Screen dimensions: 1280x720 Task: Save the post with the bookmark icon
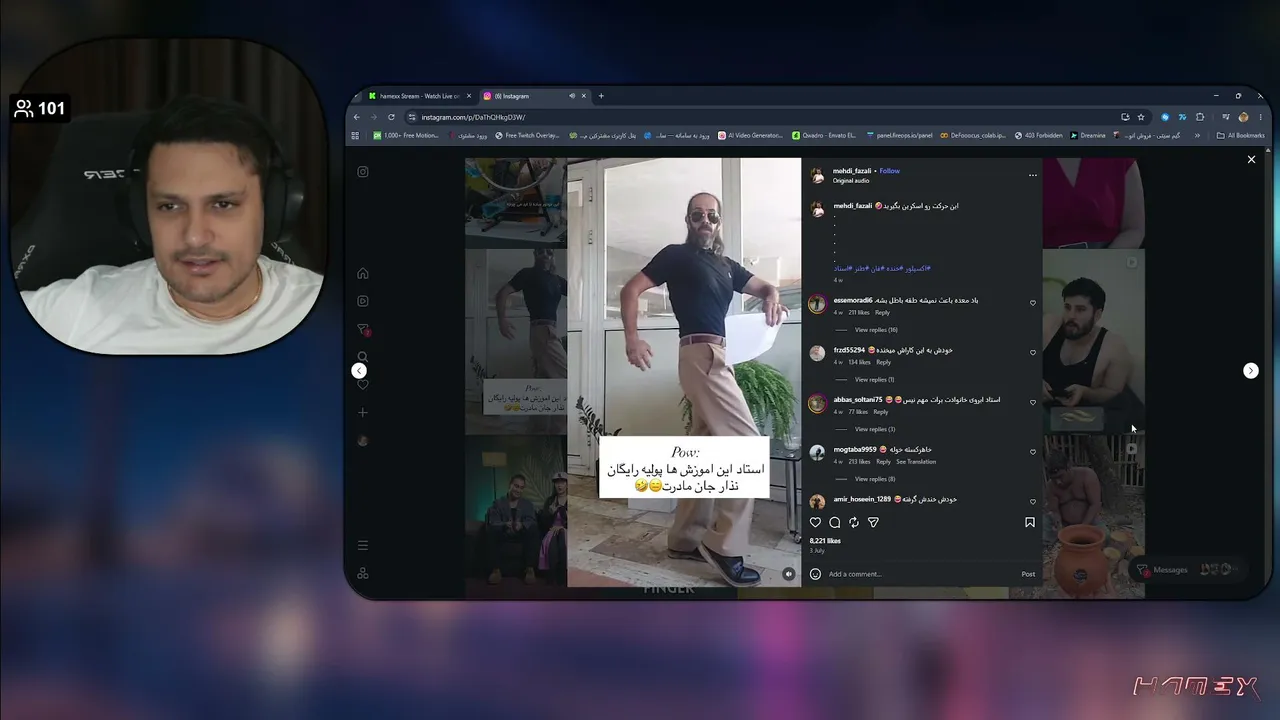[x=1030, y=522]
